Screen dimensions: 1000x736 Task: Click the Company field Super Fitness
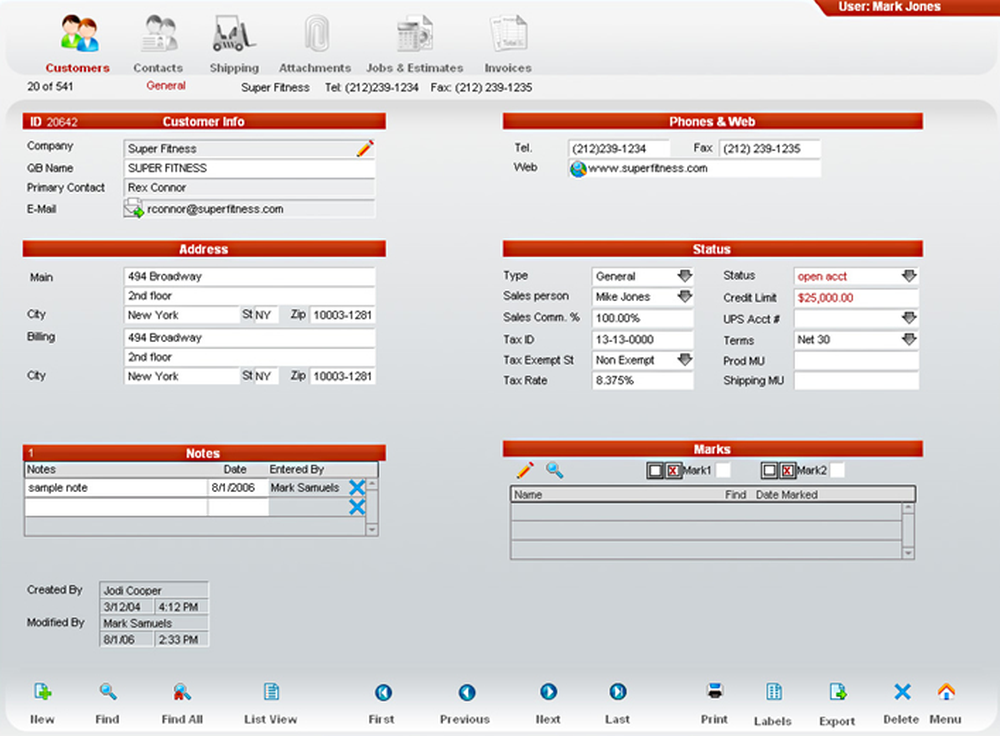click(249, 149)
